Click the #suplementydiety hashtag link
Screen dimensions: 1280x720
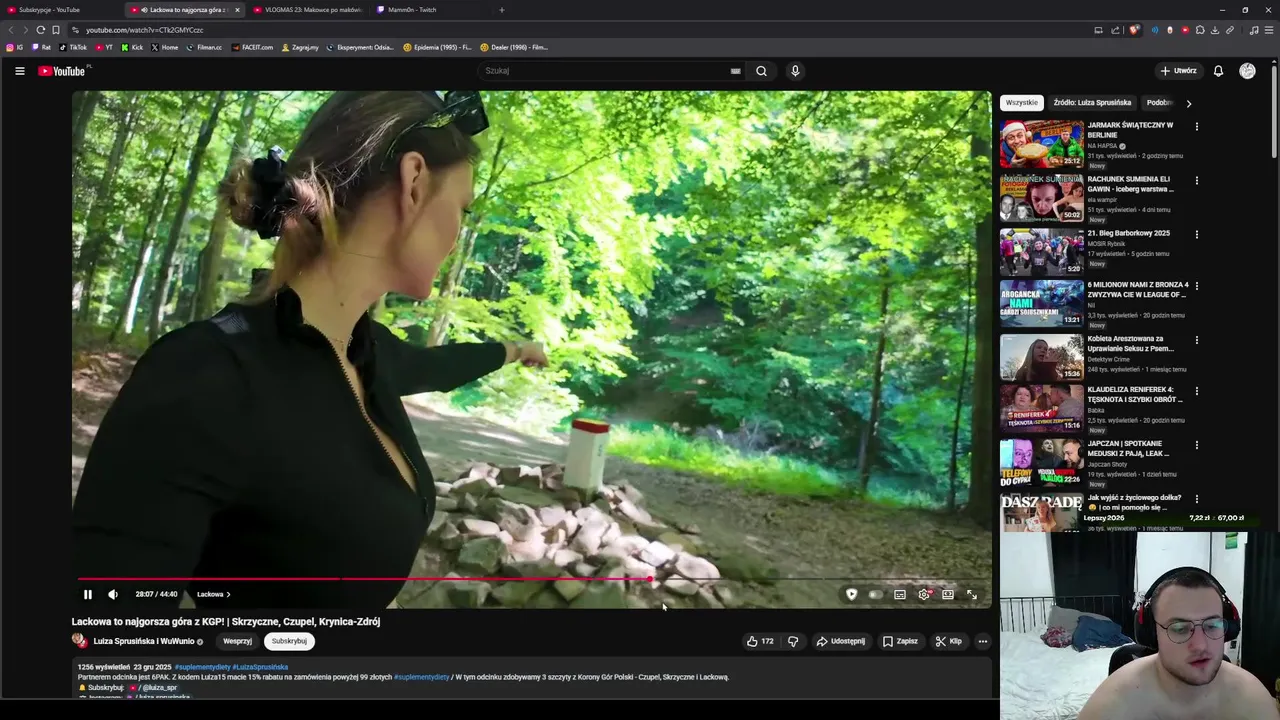click(x=202, y=667)
